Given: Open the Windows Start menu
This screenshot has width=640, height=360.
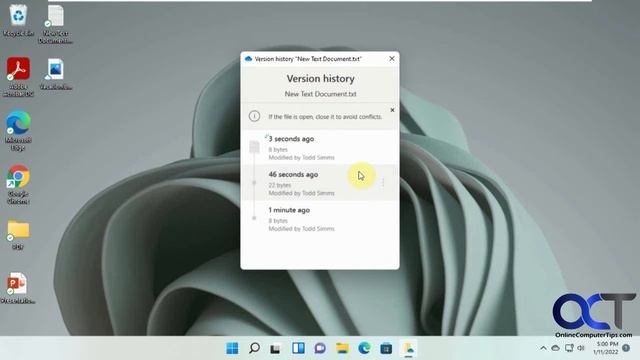Looking at the screenshot, I should [x=232, y=348].
